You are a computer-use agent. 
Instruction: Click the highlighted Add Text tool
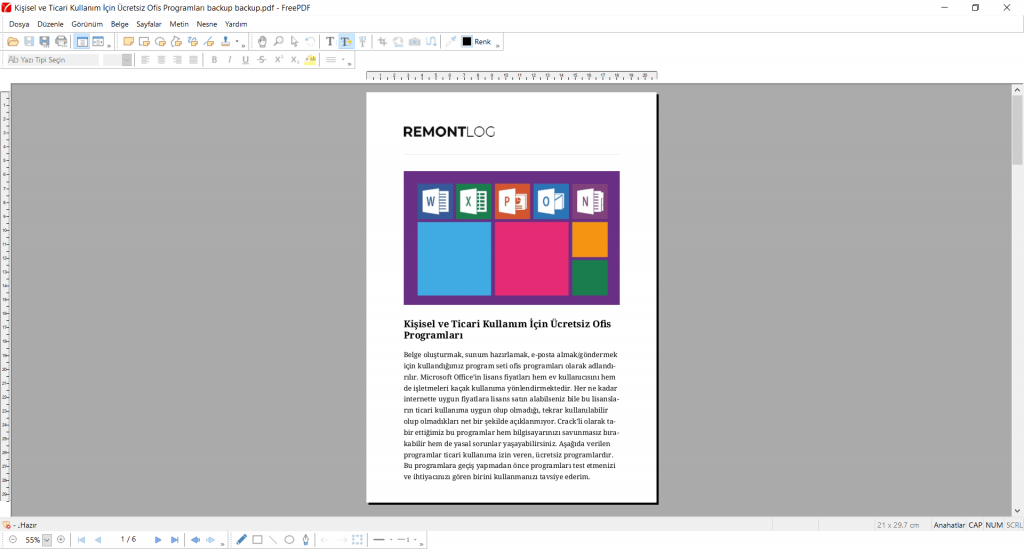coord(346,42)
